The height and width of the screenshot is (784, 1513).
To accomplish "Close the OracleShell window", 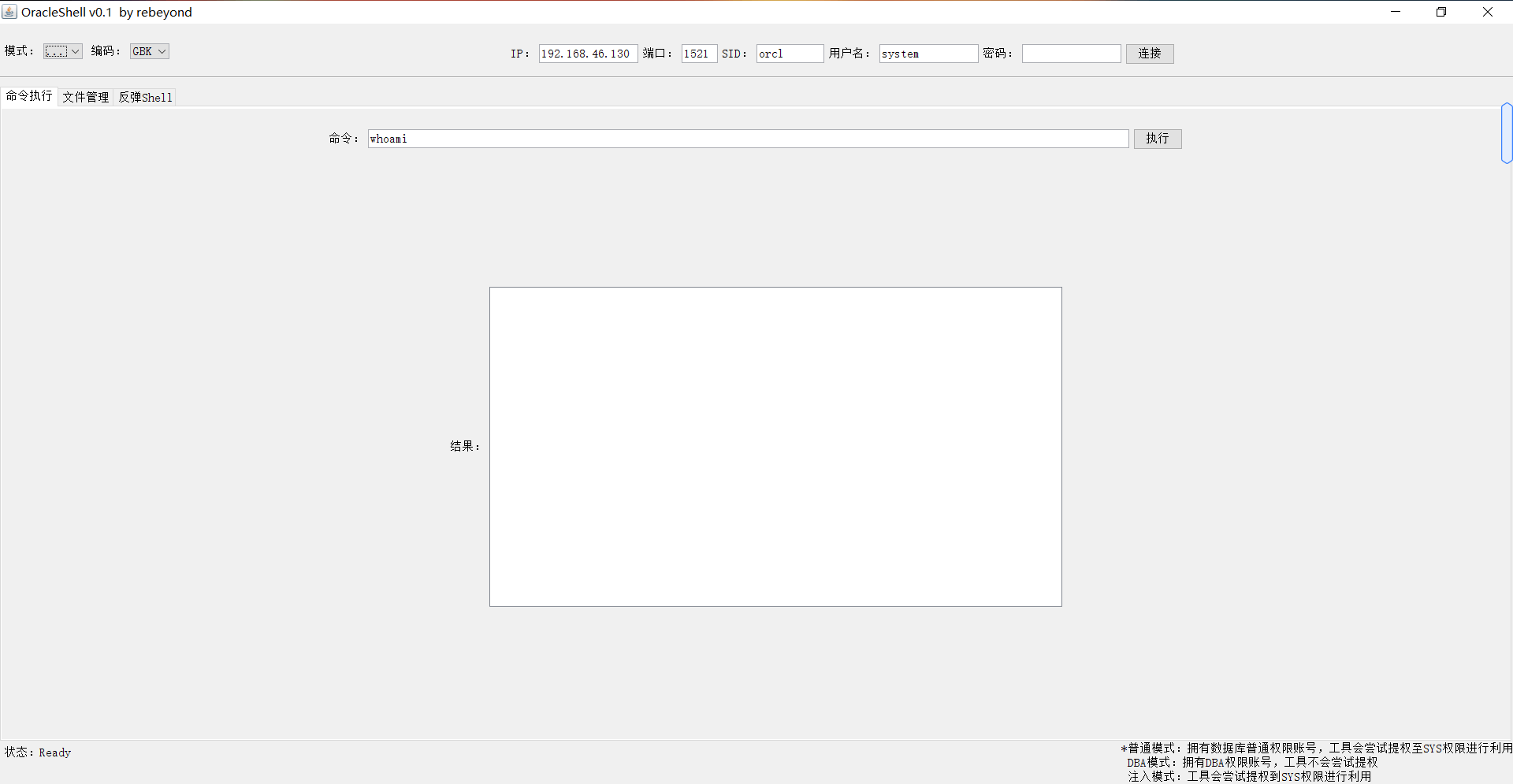I will (1488, 12).
